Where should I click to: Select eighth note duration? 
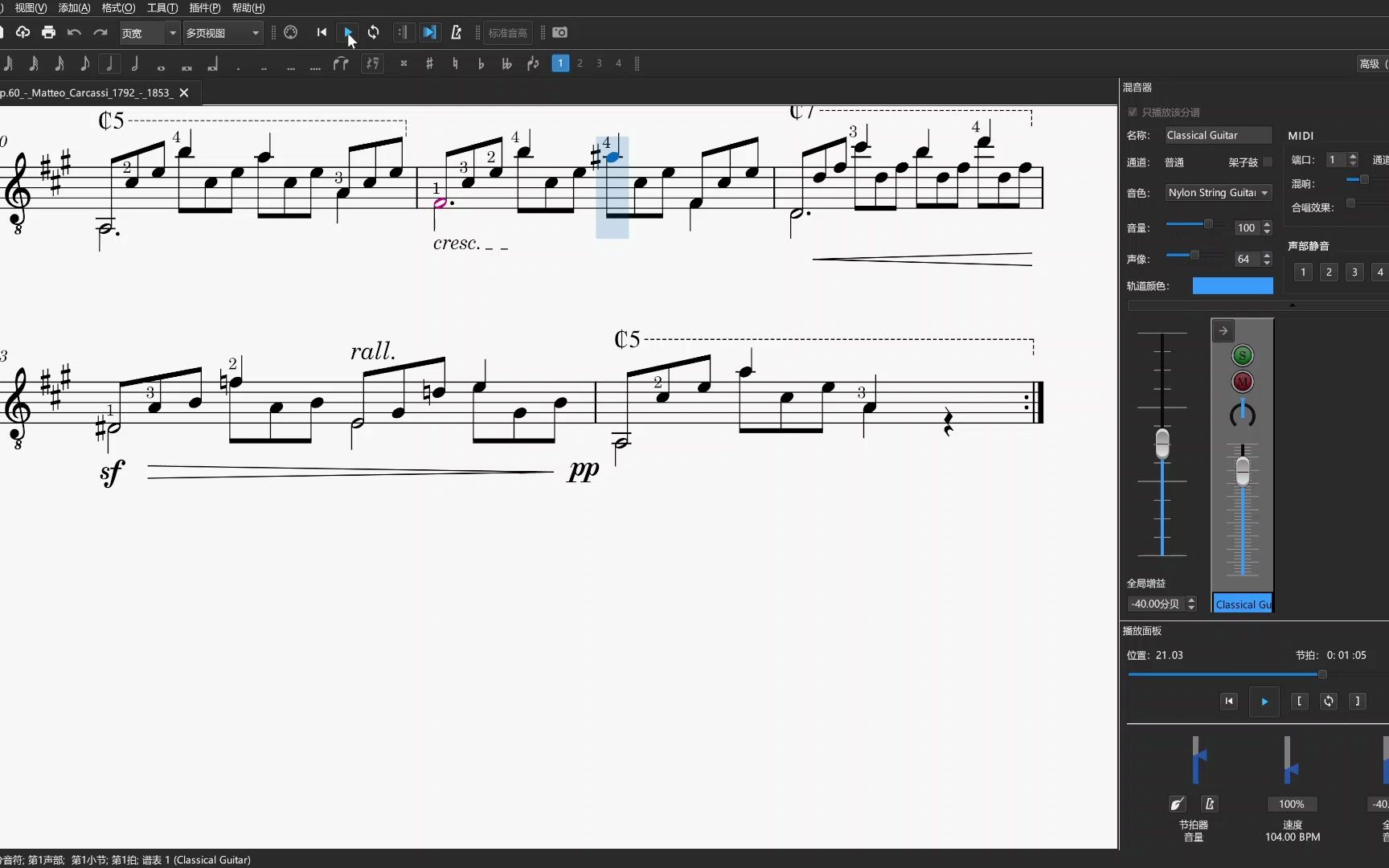[84, 63]
